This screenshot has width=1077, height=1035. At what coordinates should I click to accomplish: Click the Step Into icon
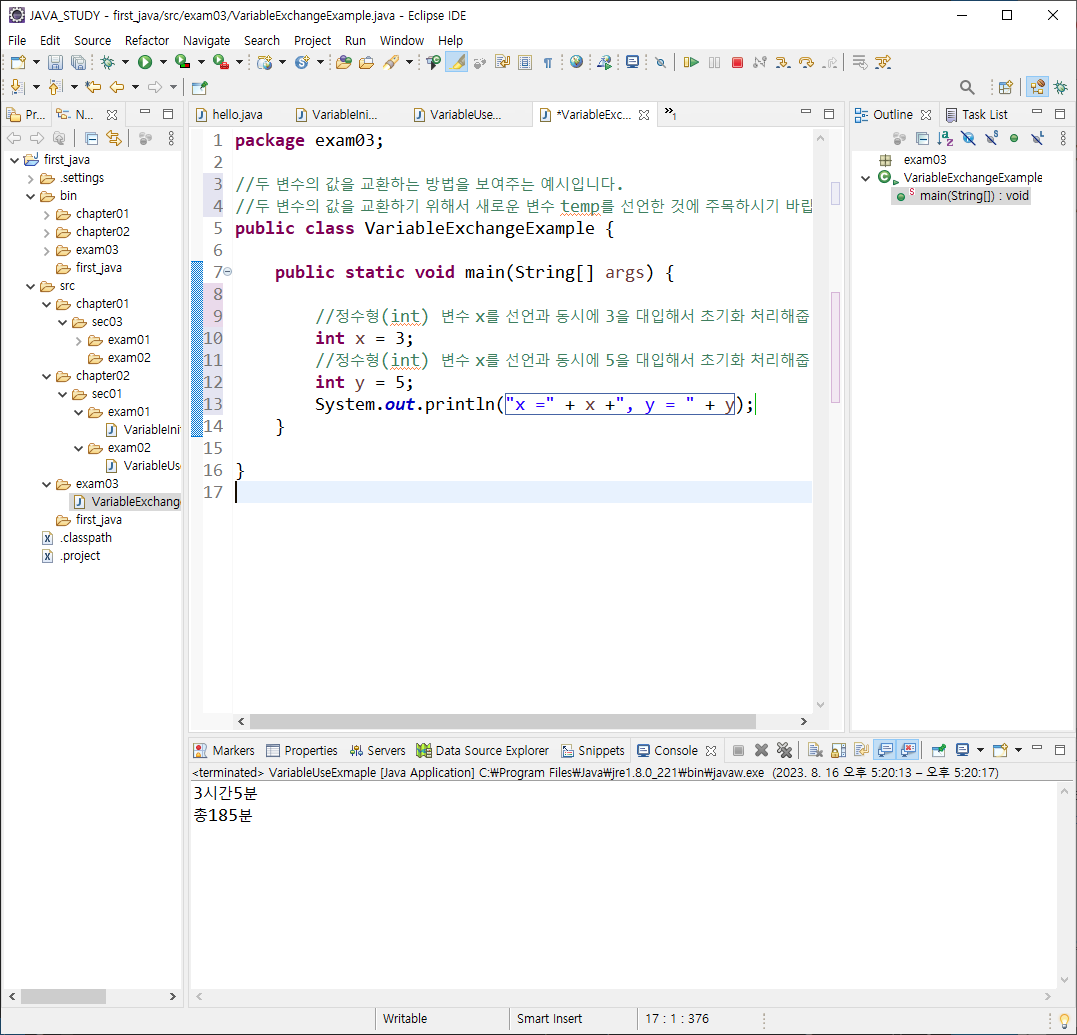pos(782,62)
